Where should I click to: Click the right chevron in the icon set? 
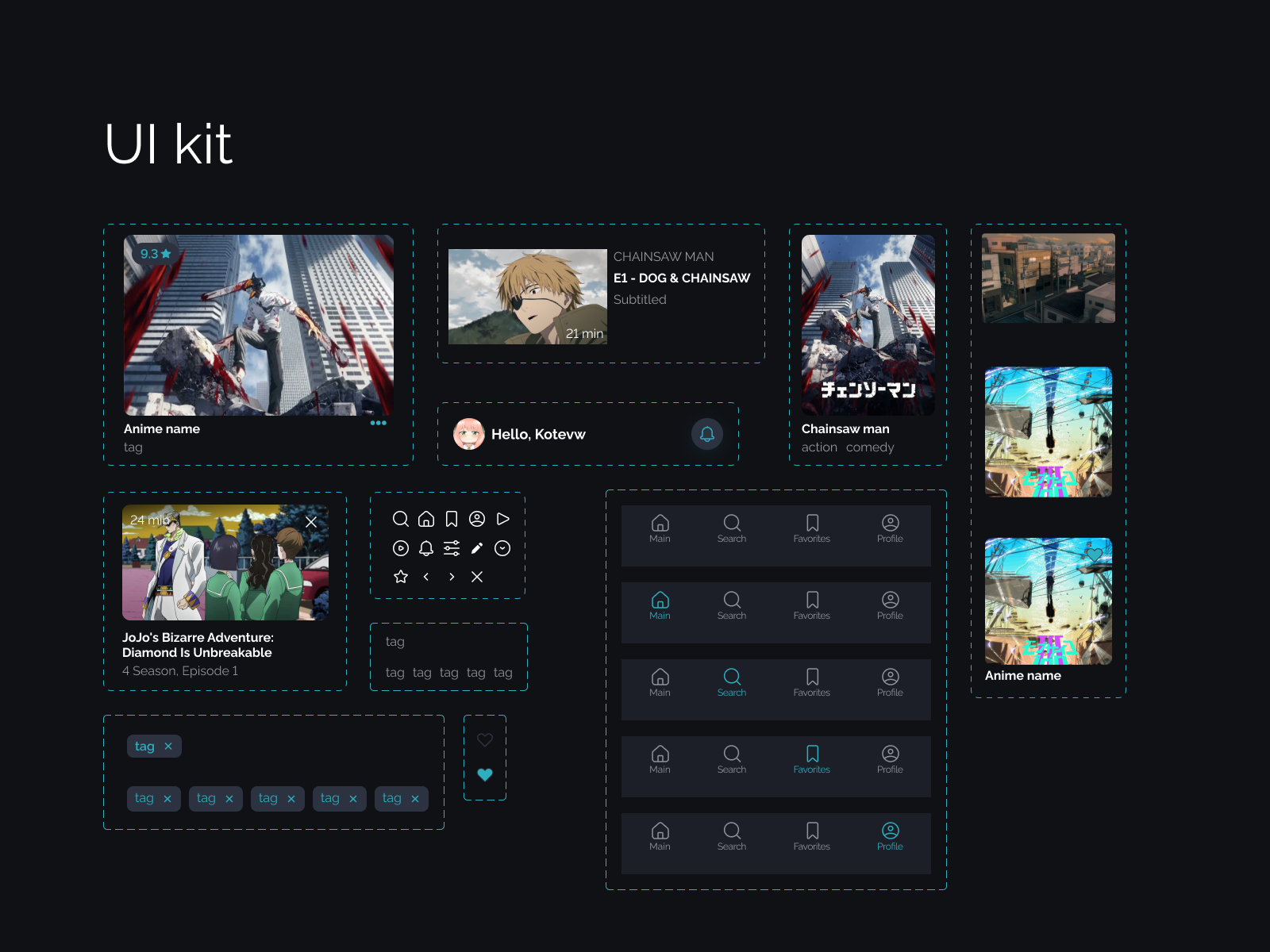[x=452, y=577]
